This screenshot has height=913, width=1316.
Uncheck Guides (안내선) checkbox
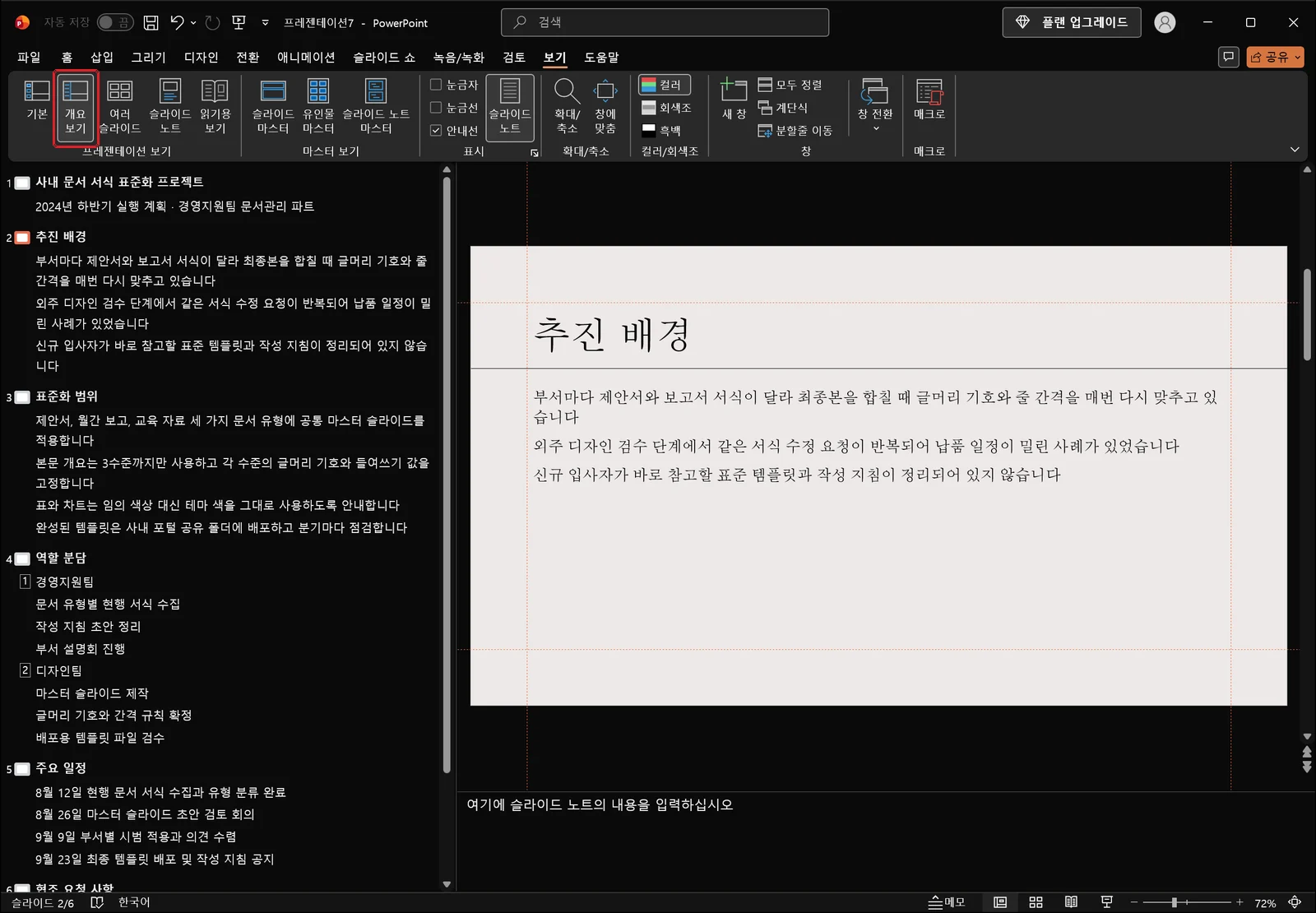436,130
